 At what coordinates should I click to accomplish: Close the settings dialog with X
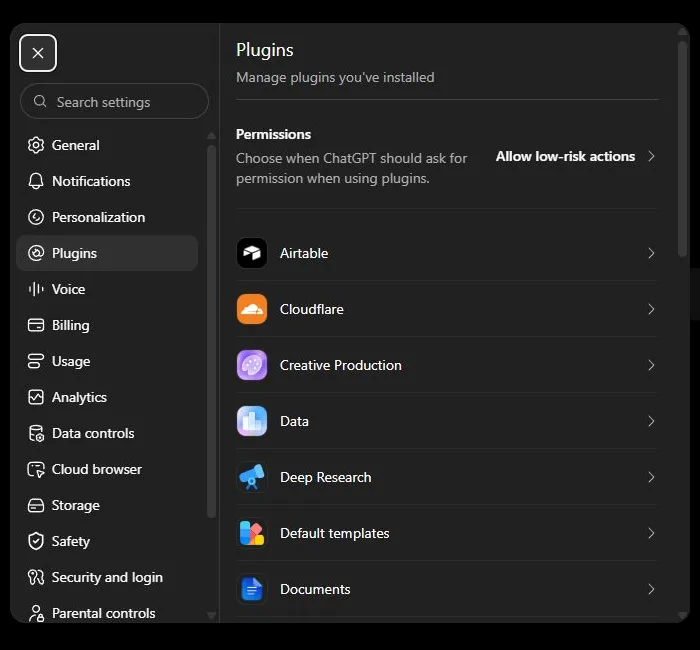38,53
